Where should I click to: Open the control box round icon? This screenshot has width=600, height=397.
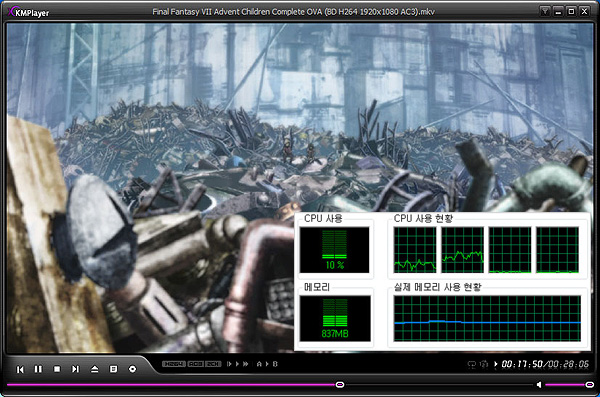coord(132,369)
